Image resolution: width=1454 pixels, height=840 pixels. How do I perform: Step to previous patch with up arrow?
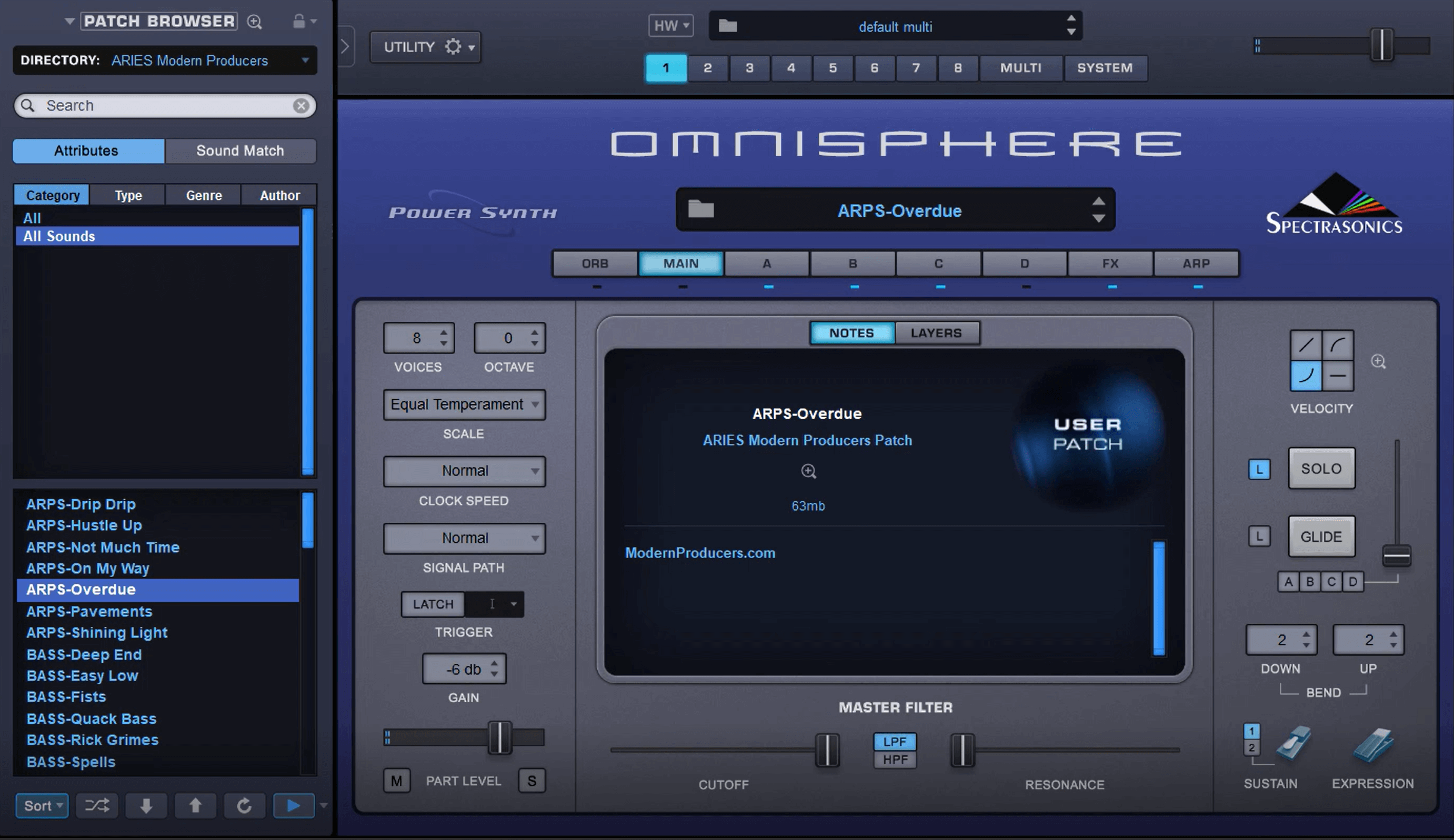[x=195, y=805]
